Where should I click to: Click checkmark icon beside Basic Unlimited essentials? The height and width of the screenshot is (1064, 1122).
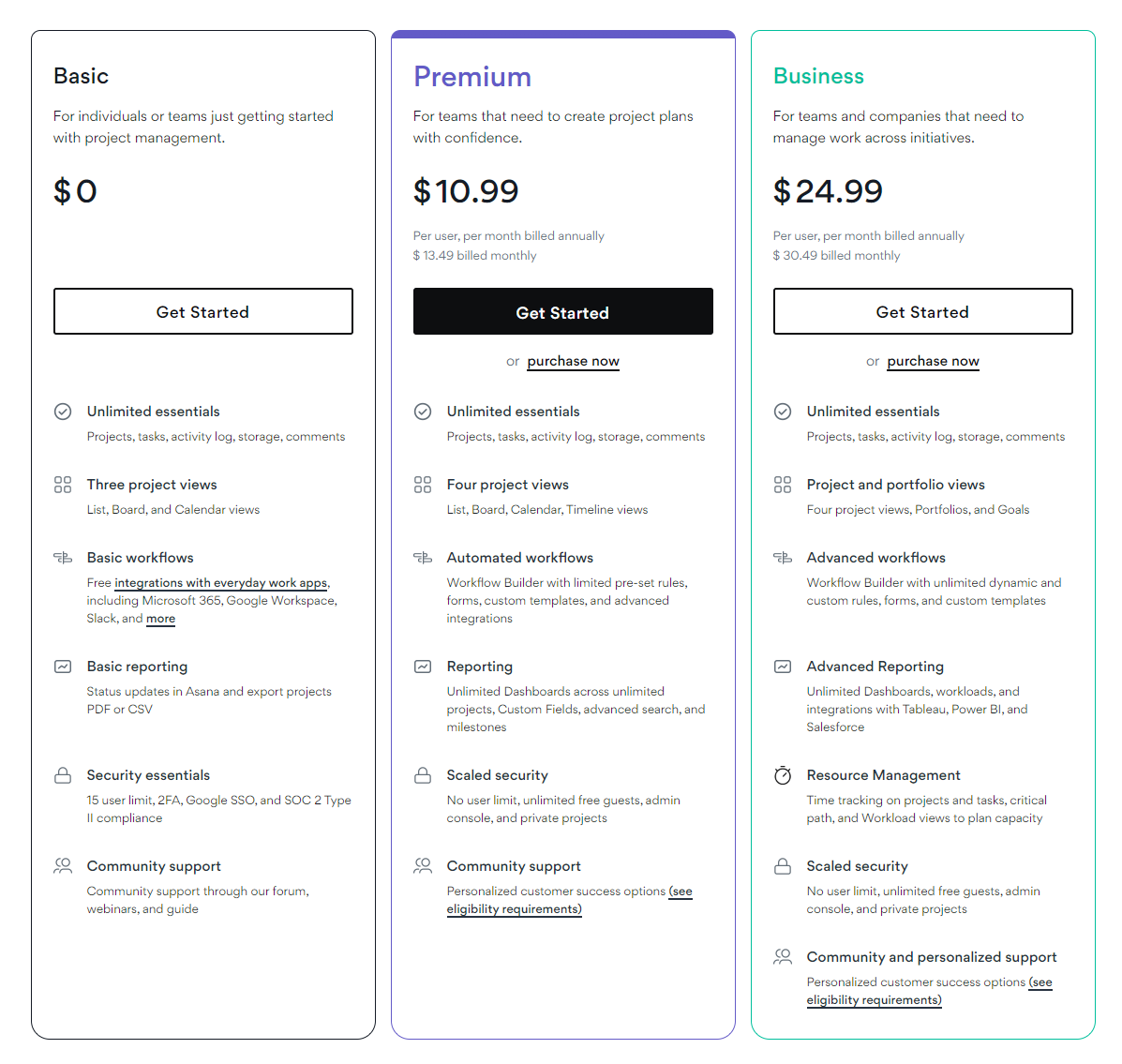pos(63,412)
